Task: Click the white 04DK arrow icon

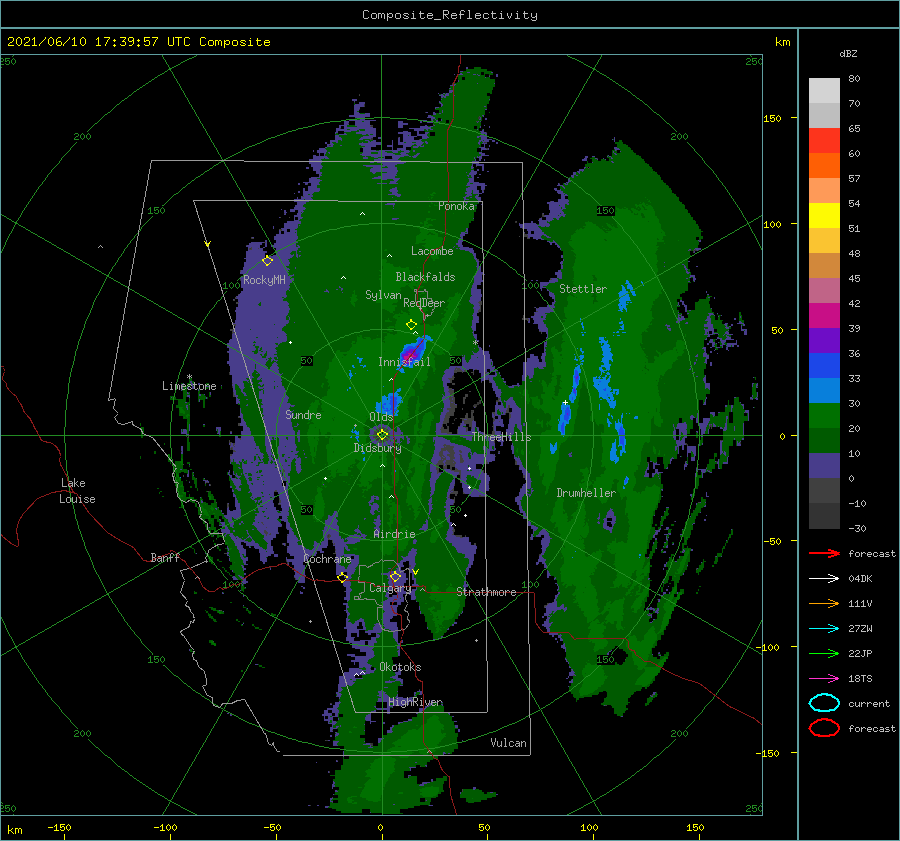Action: coord(824,579)
